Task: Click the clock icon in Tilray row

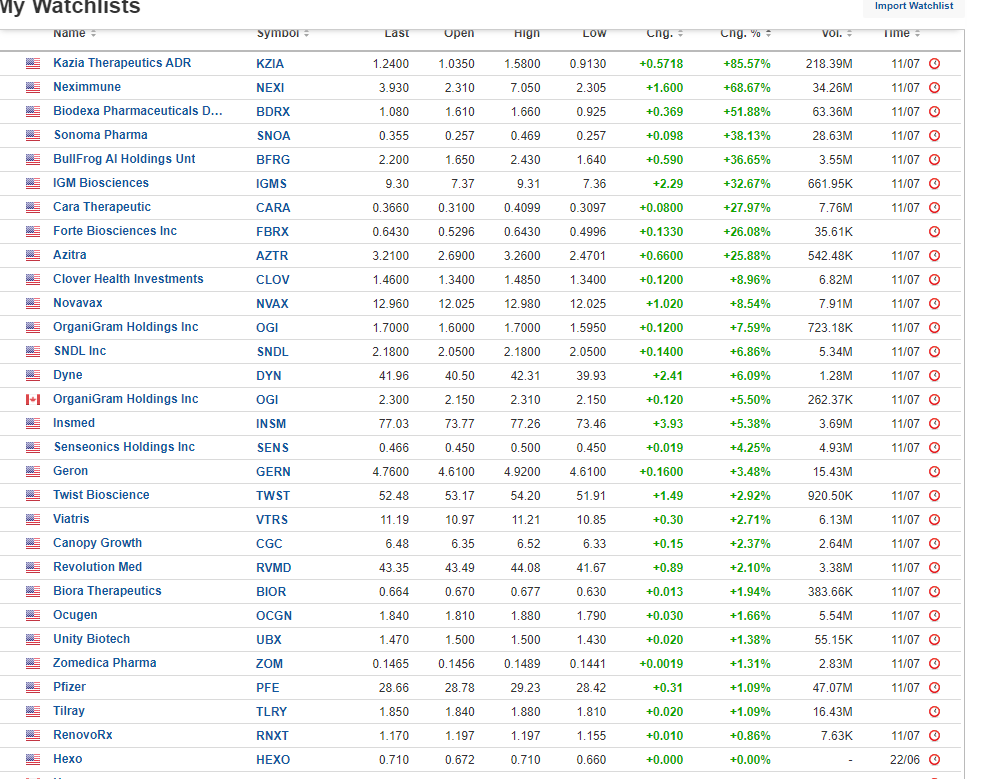Action: [934, 712]
